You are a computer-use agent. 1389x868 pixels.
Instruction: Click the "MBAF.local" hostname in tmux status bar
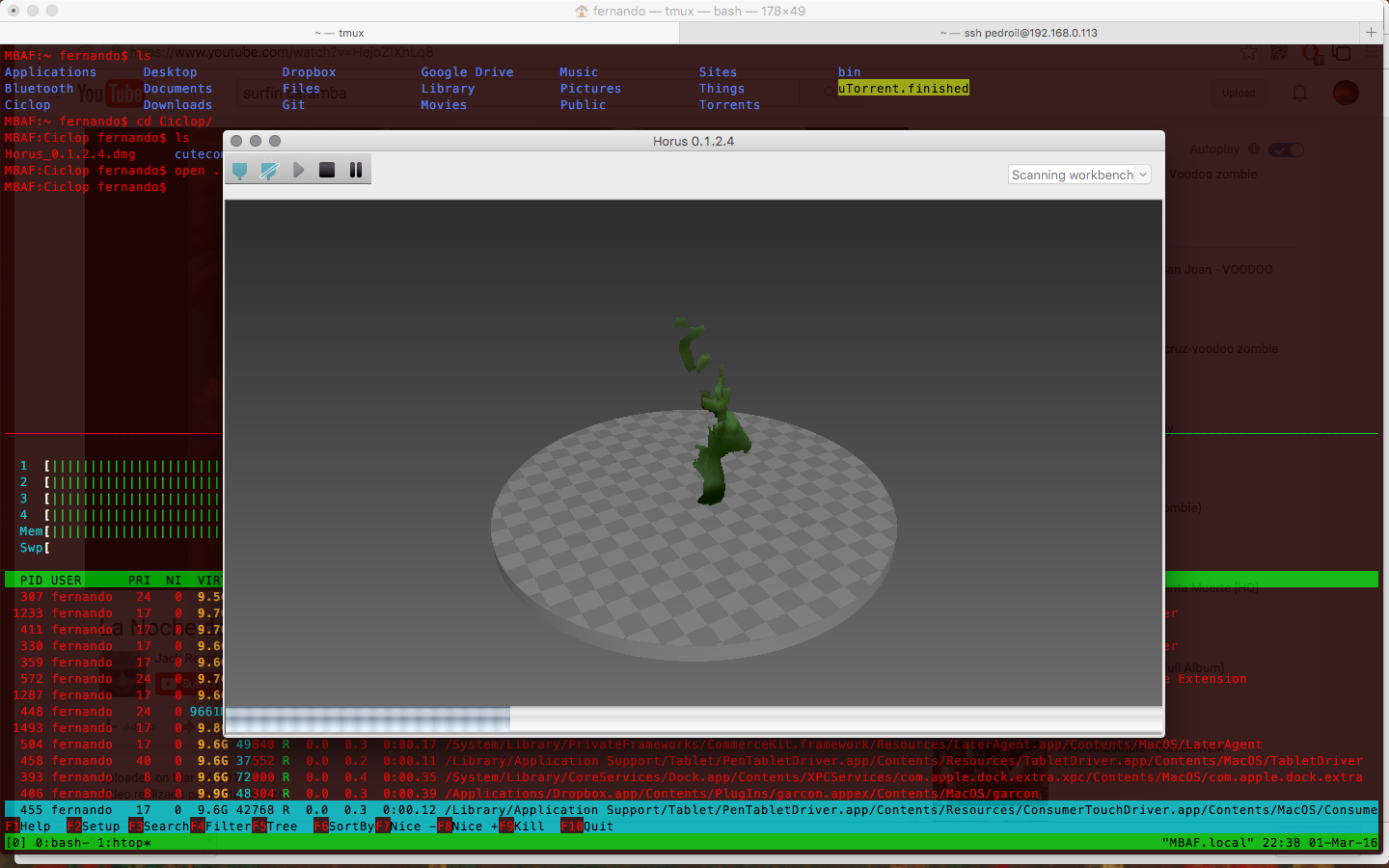(1208, 843)
